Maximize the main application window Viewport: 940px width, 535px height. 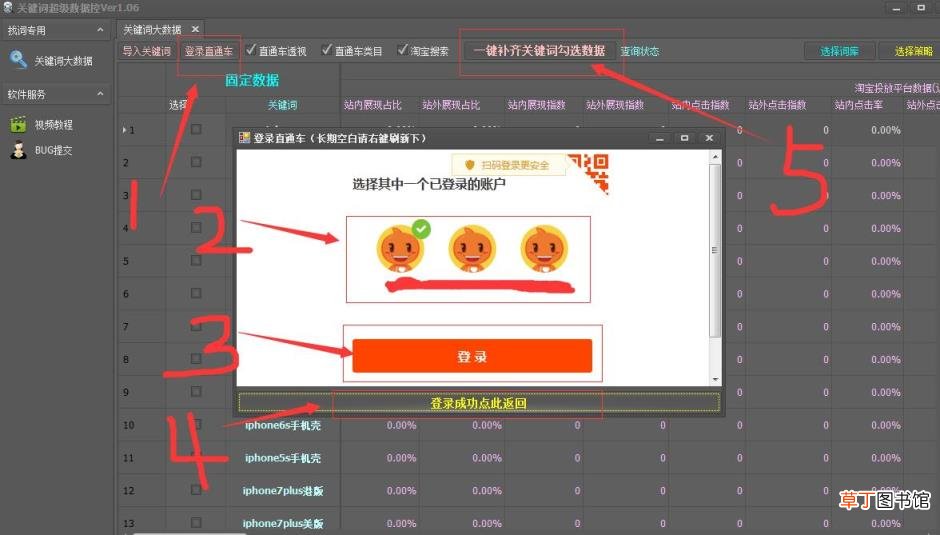tap(921, 8)
